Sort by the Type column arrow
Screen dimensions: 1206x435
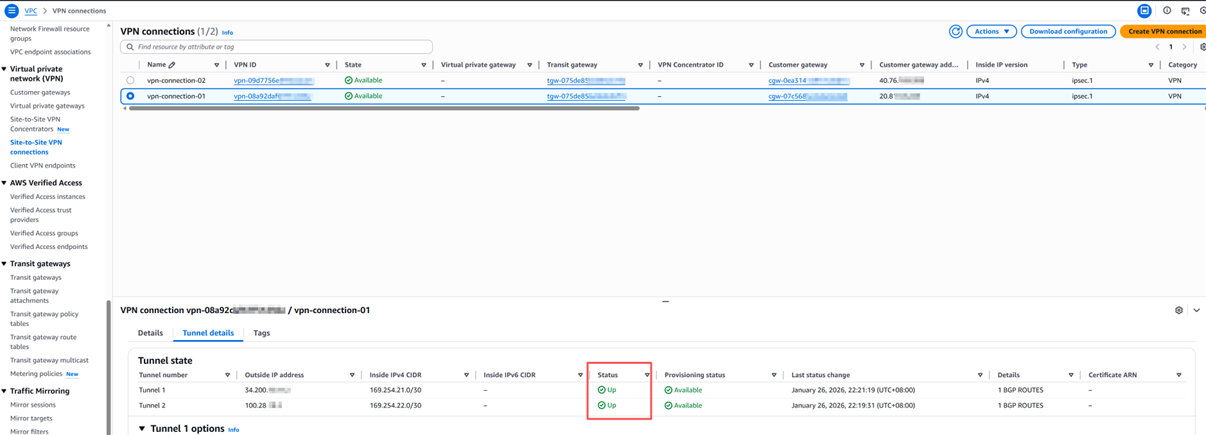[x=1151, y=65]
